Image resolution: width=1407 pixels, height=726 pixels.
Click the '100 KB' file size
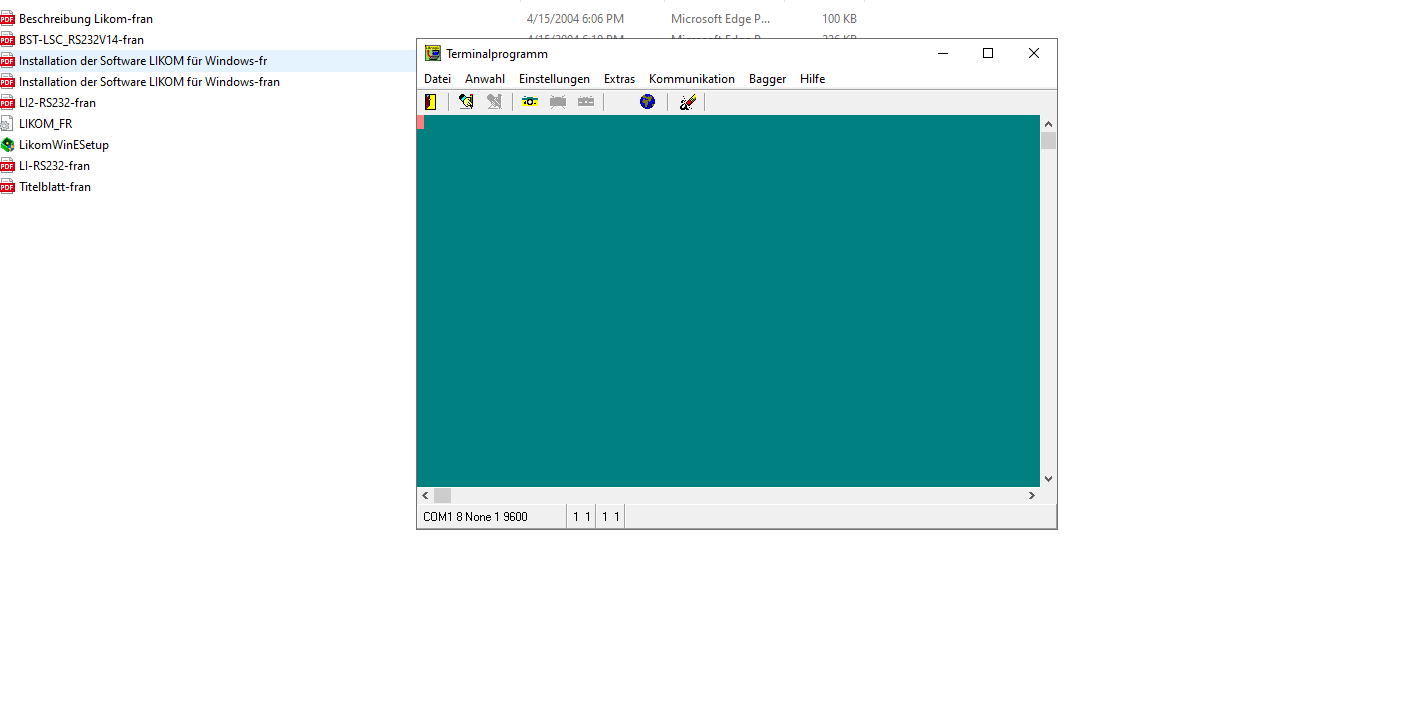coord(839,19)
